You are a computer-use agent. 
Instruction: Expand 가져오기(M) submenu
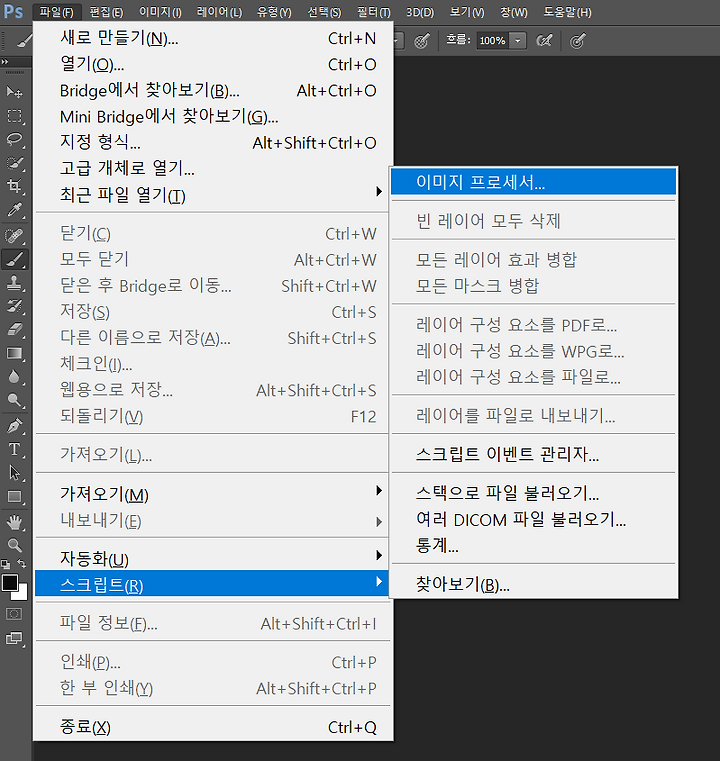(x=213, y=494)
